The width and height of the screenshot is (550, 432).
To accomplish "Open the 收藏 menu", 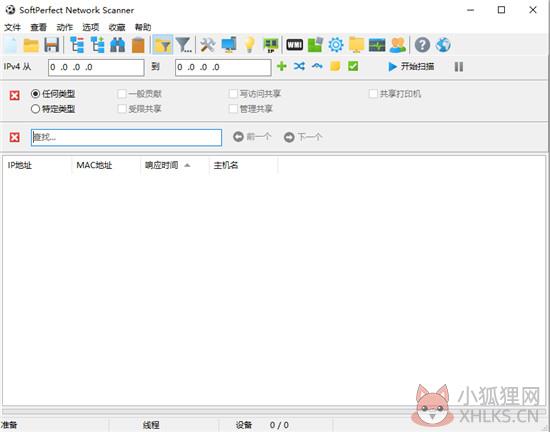I will coord(117,27).
